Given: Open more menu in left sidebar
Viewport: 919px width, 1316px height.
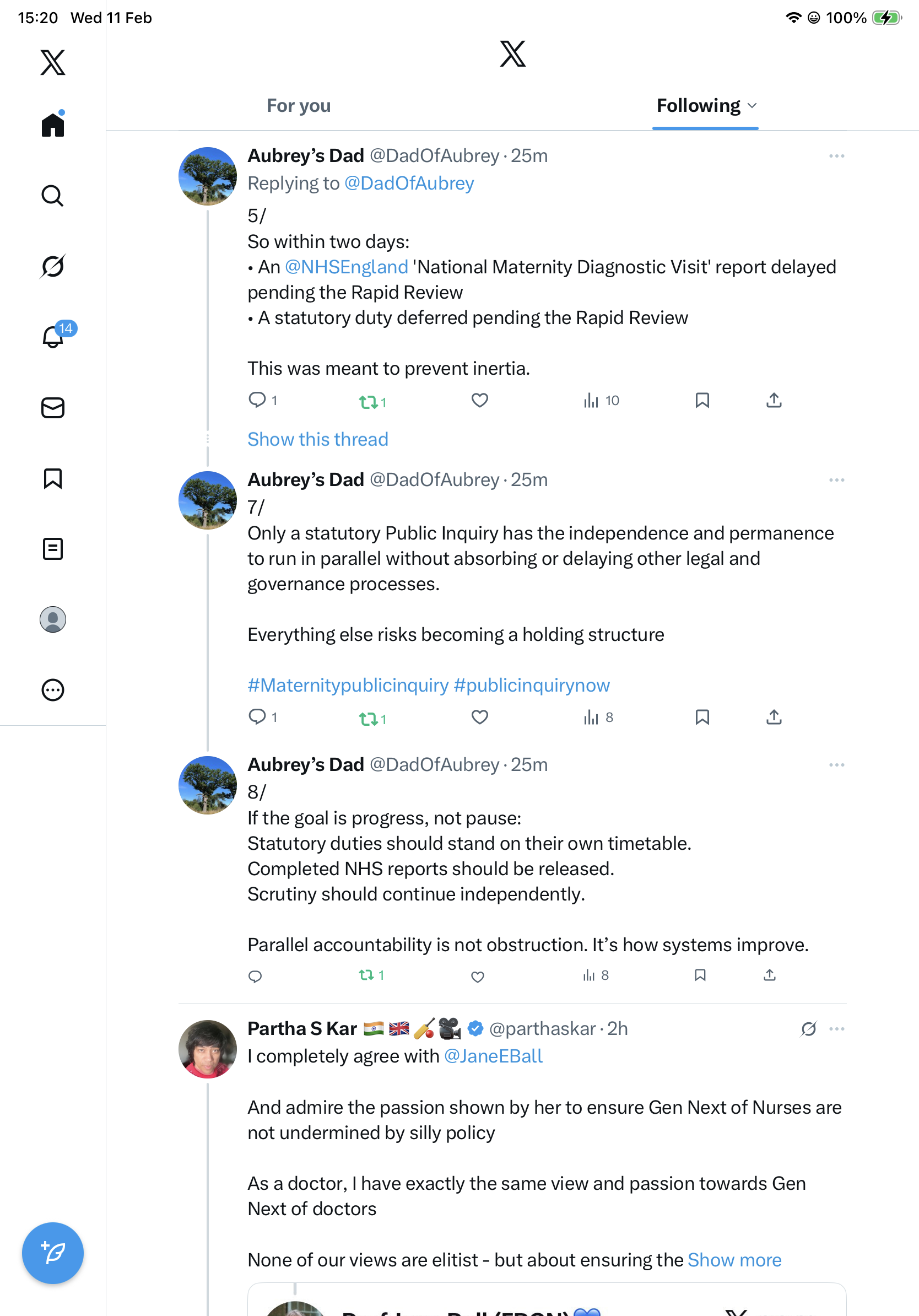Looking at the screenshot, I should pos(53,690).
